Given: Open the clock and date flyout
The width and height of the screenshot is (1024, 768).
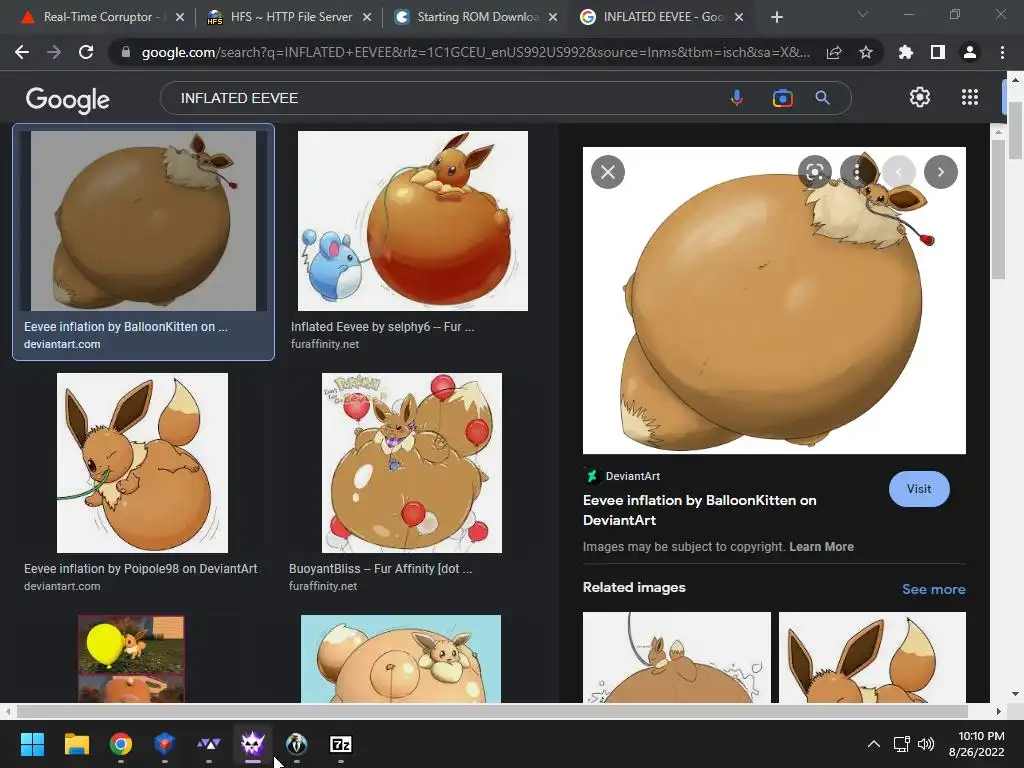Looking at the screenshot, I should coord(976,744).
